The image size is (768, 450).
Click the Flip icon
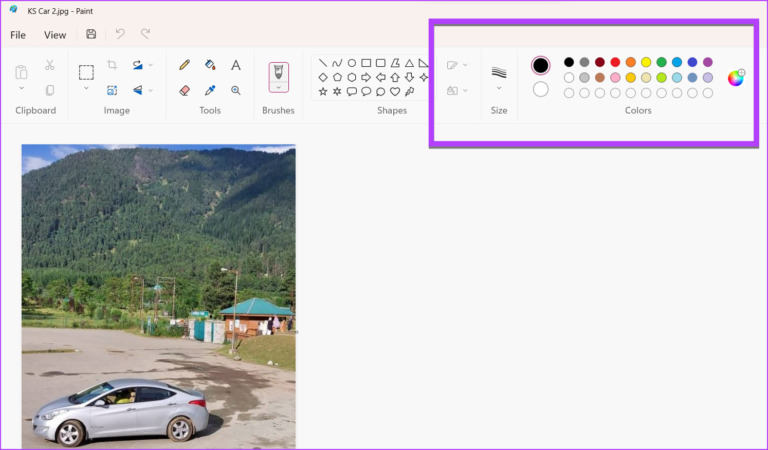[x=138, y=90]
